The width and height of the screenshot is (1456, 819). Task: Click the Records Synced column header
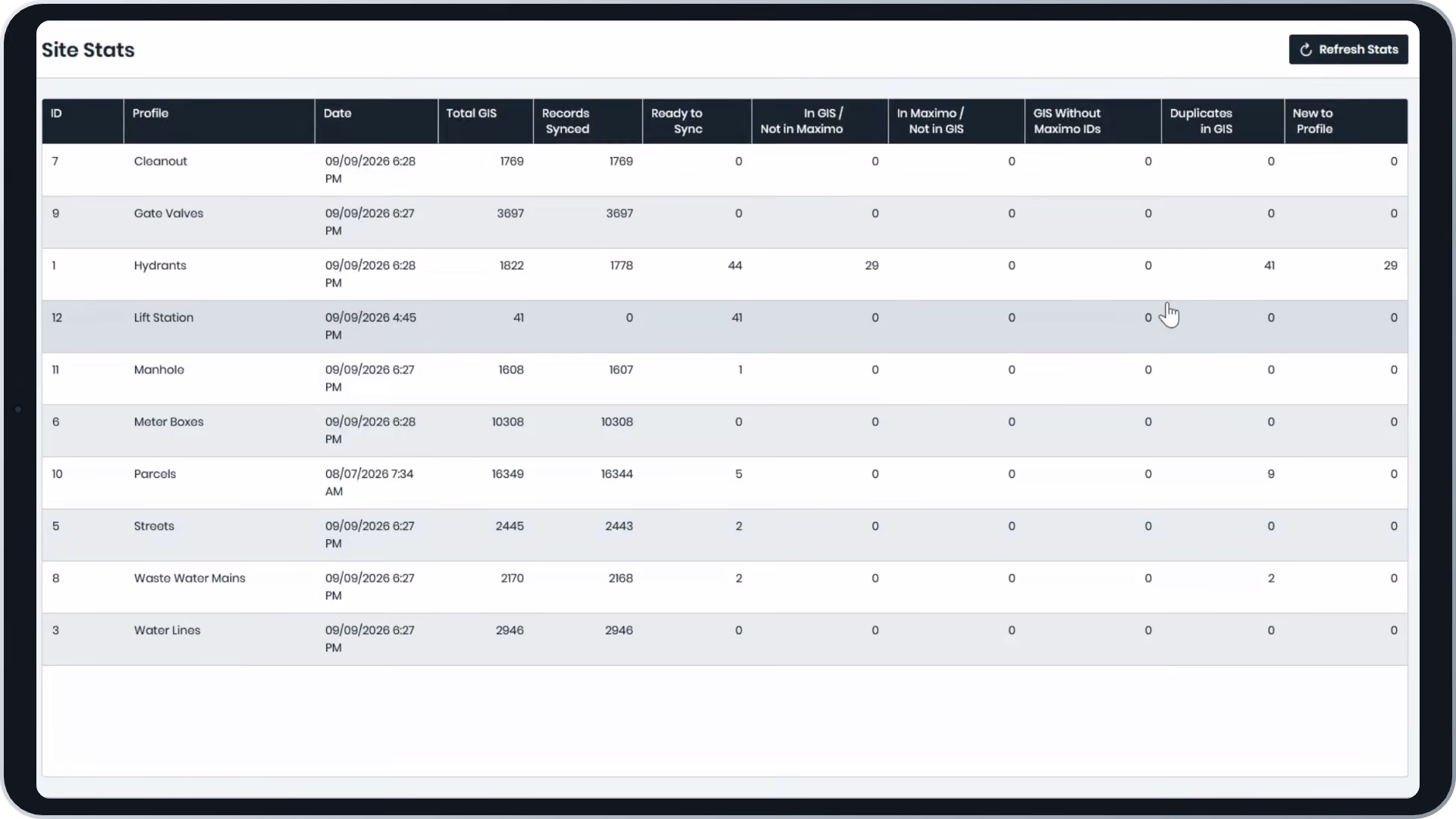click(588, 121)
